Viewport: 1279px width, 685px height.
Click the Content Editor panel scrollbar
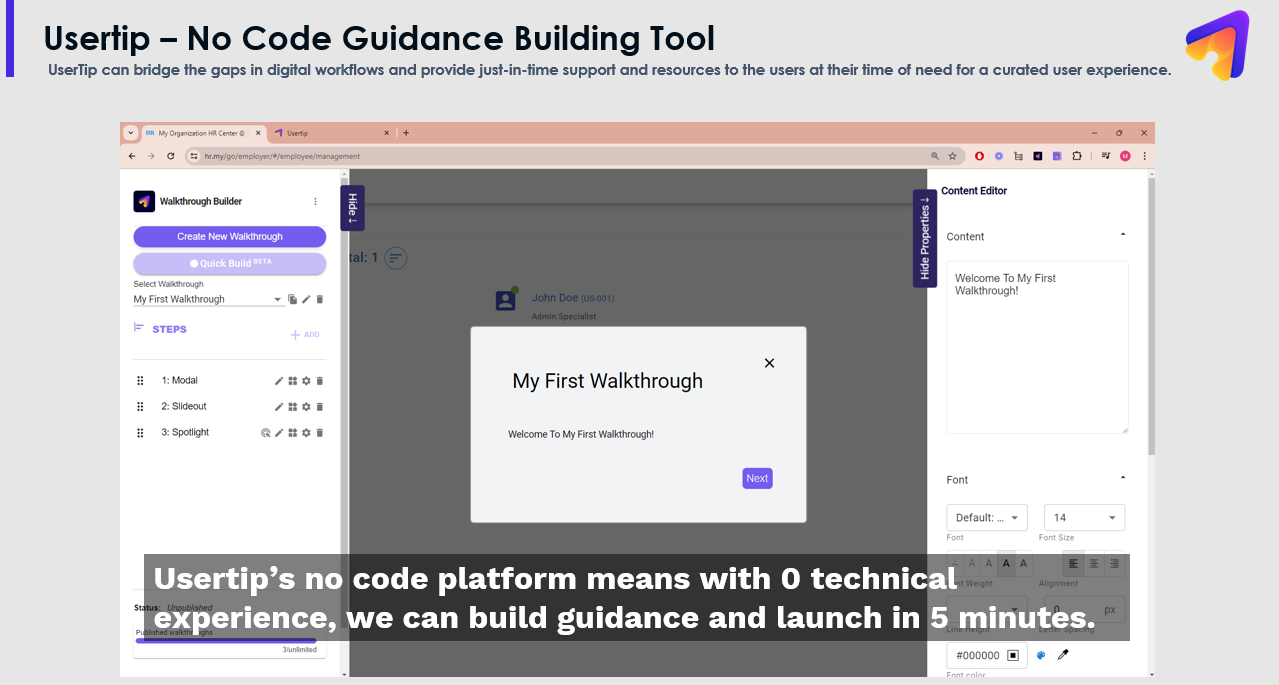coord(1151,315)
